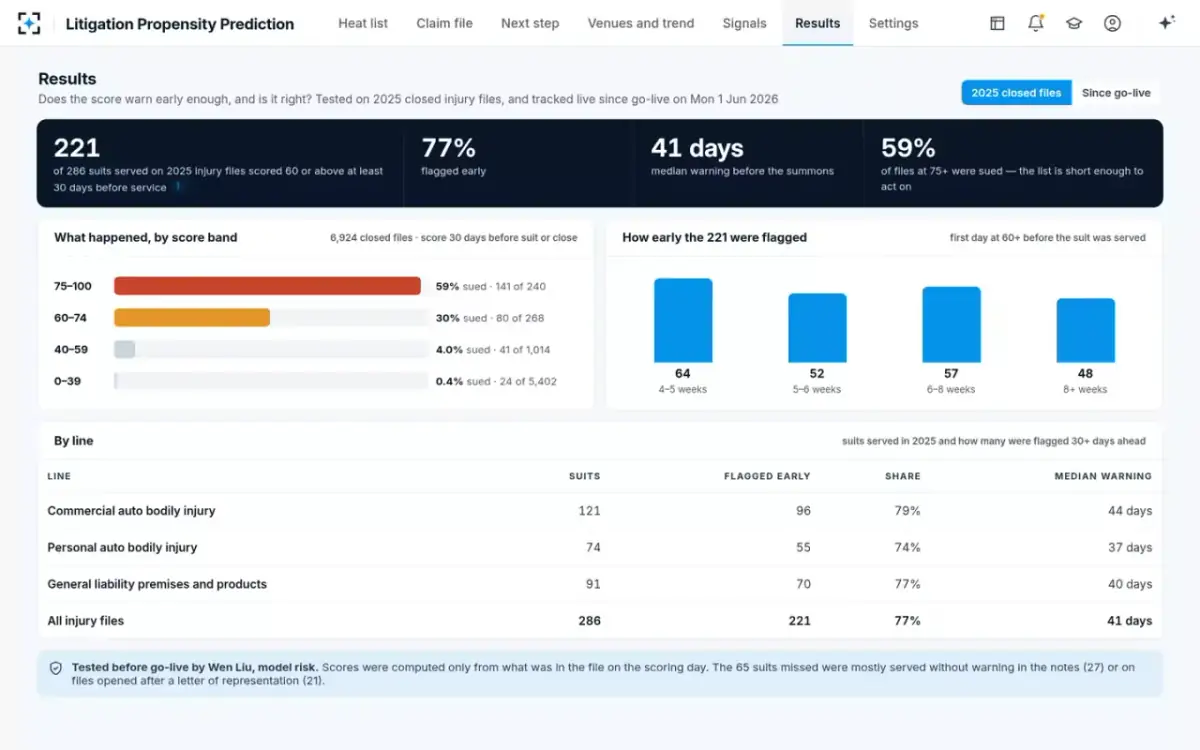This screenshot has width=1200, height=750.
Task: Go to the Venues and trend tab
Action: coord(641,23)
